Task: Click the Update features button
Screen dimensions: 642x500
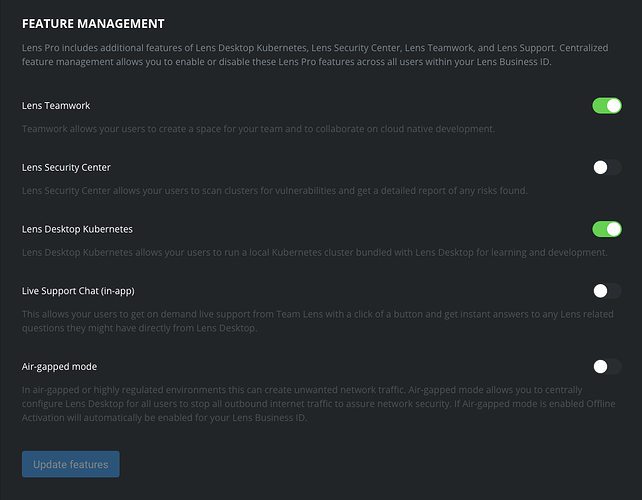Action: (70, 464)
